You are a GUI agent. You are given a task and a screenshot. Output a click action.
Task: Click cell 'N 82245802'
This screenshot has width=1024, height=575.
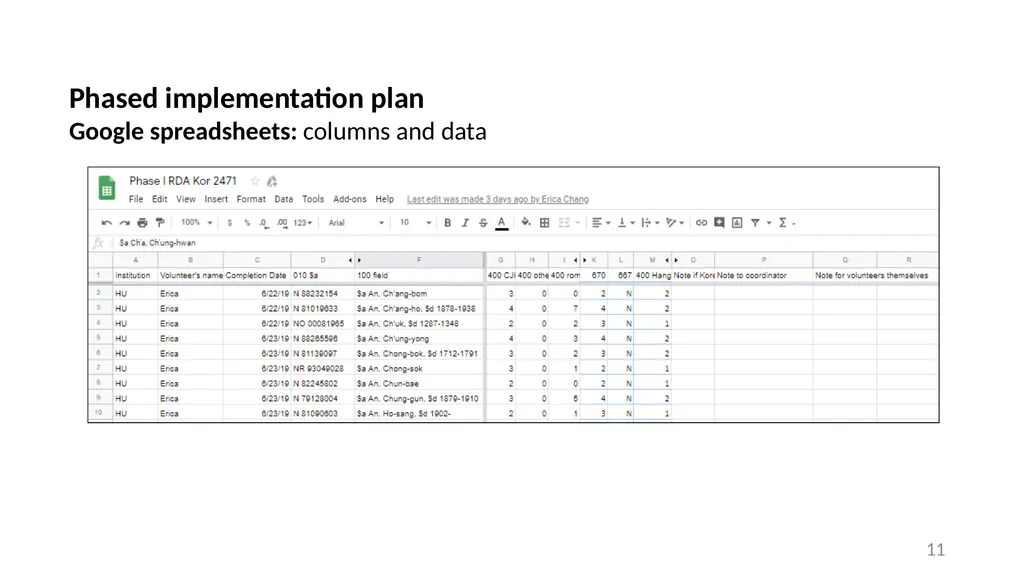323,384
